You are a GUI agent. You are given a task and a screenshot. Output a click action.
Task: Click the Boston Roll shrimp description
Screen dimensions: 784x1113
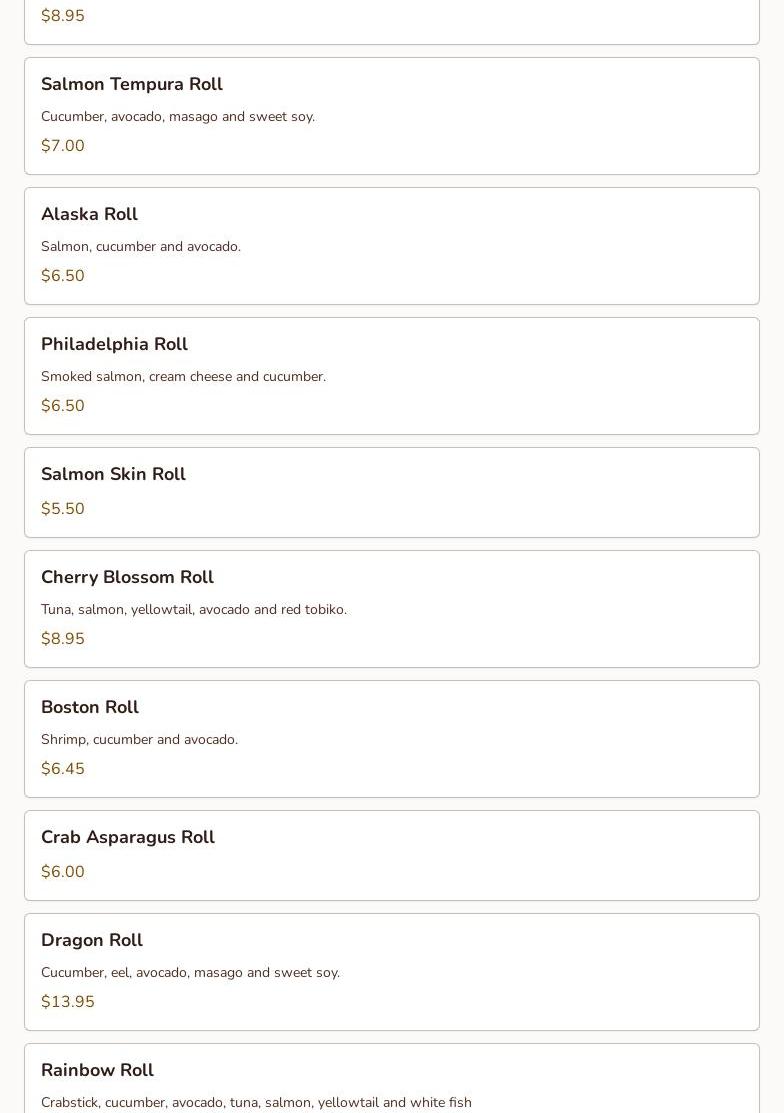(x=139, y=740)
